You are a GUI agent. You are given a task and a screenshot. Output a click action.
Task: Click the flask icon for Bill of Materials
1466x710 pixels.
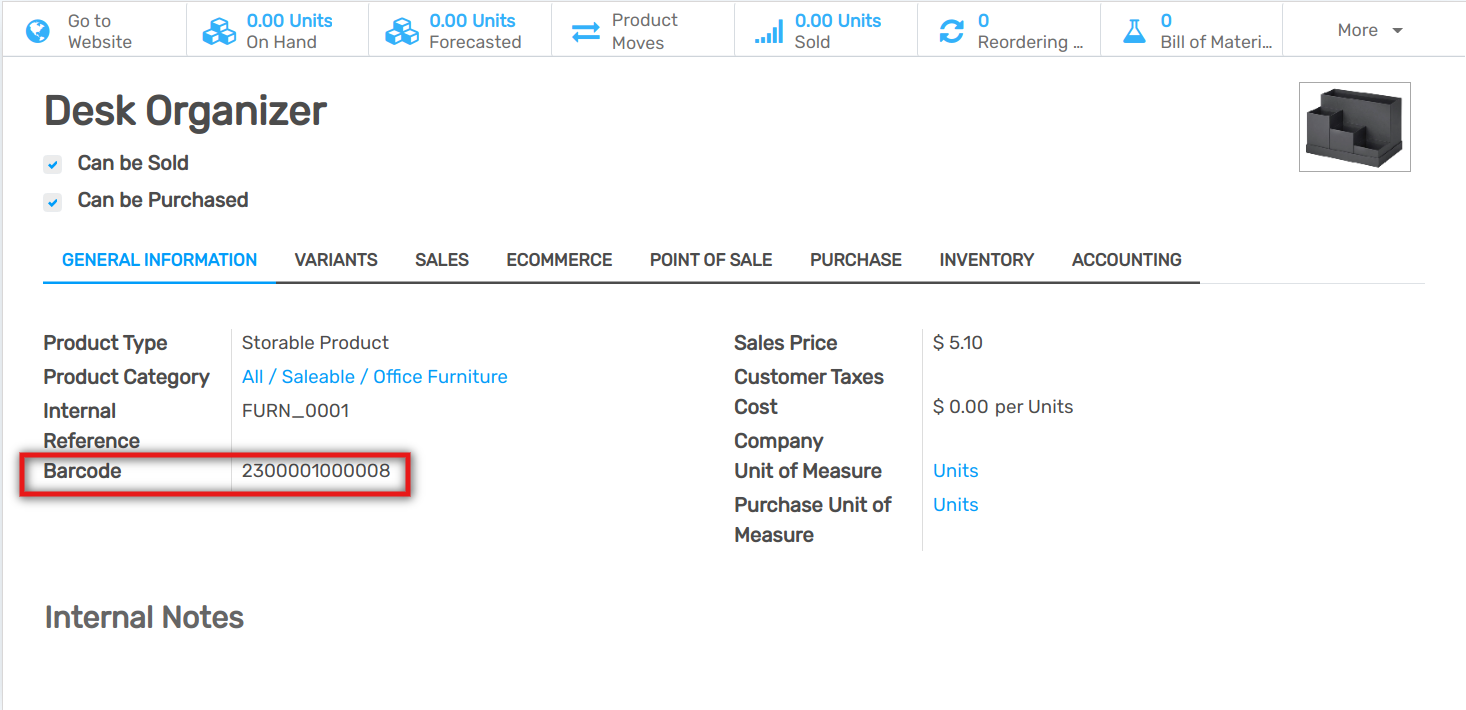pyautogui.click(x=1134, y=31)
